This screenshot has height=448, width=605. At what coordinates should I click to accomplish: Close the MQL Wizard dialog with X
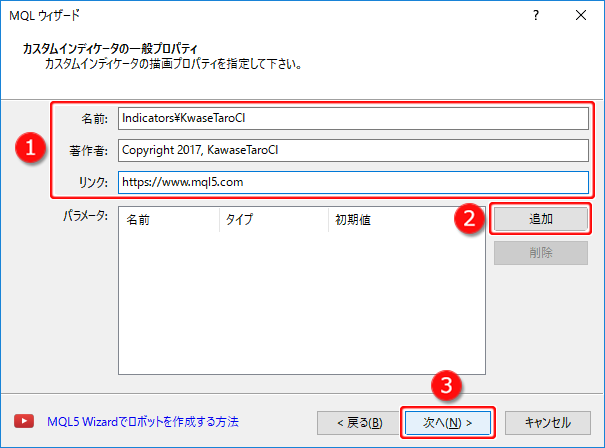581,15
